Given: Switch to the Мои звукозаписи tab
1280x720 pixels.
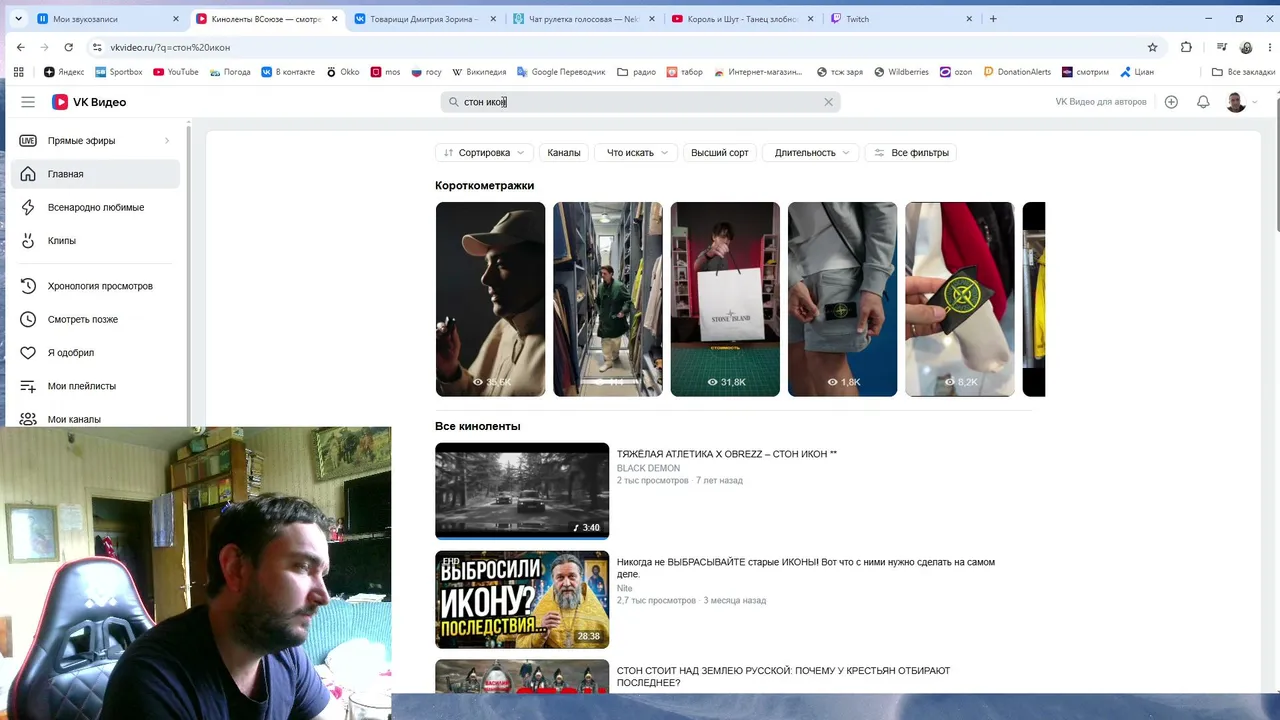Looking at the screenshot, I should [108, 19].
